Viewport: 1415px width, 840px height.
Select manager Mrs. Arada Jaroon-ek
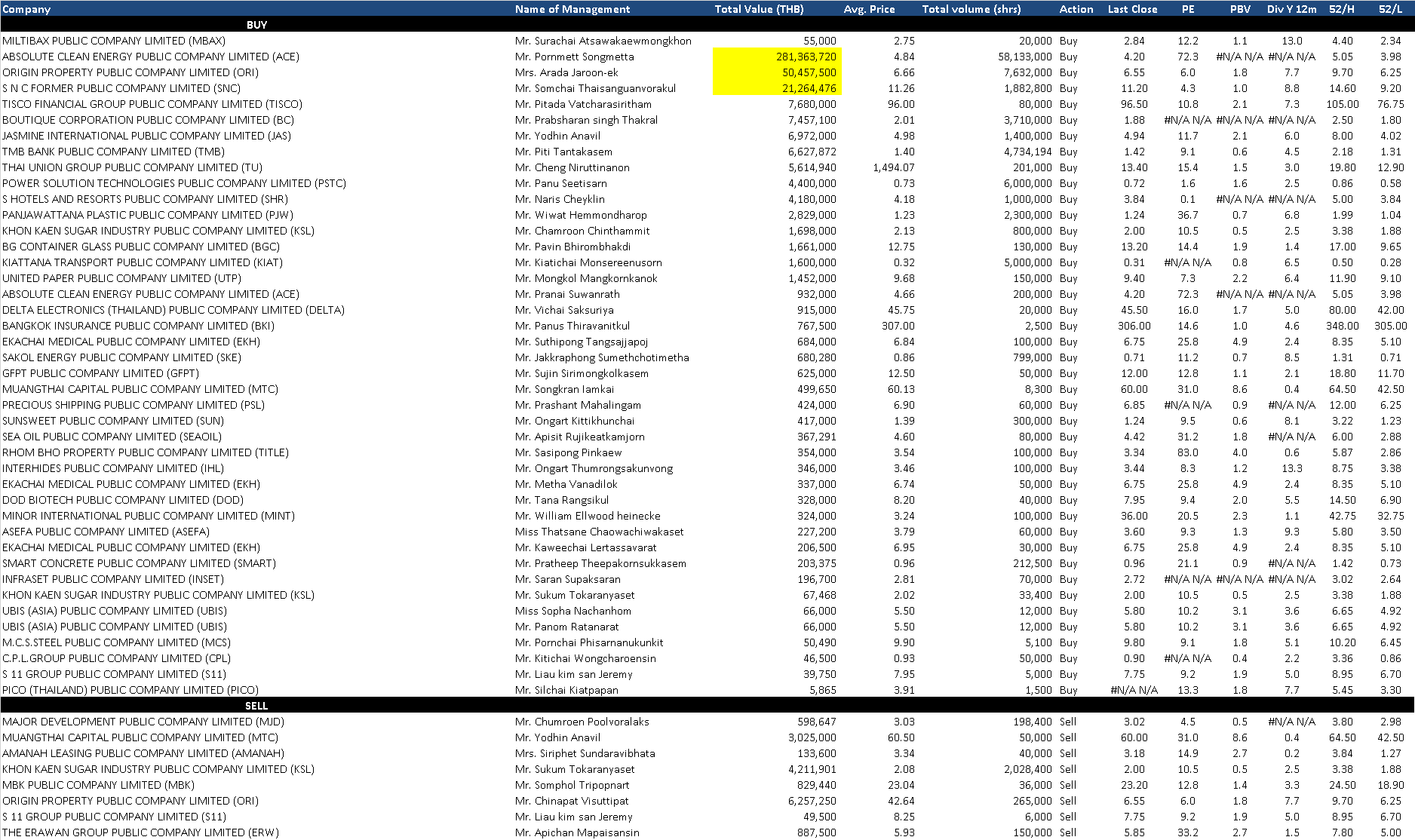pyautogui.click(x=566, y=72)
